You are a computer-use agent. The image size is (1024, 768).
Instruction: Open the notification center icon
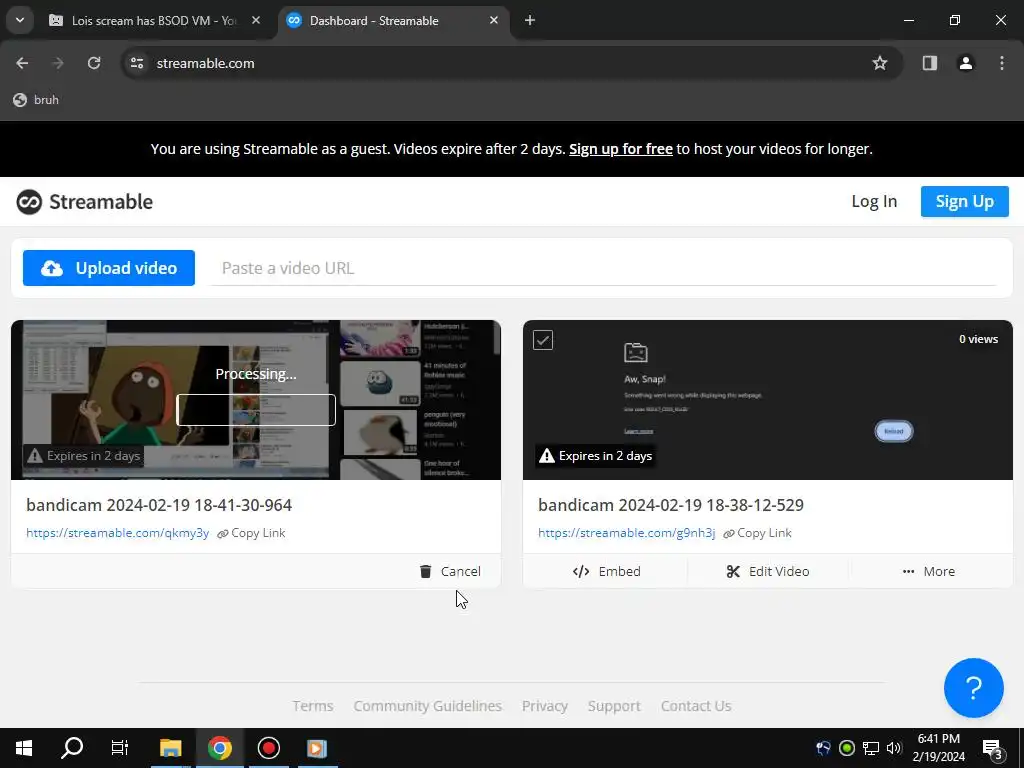click(993, 748)
